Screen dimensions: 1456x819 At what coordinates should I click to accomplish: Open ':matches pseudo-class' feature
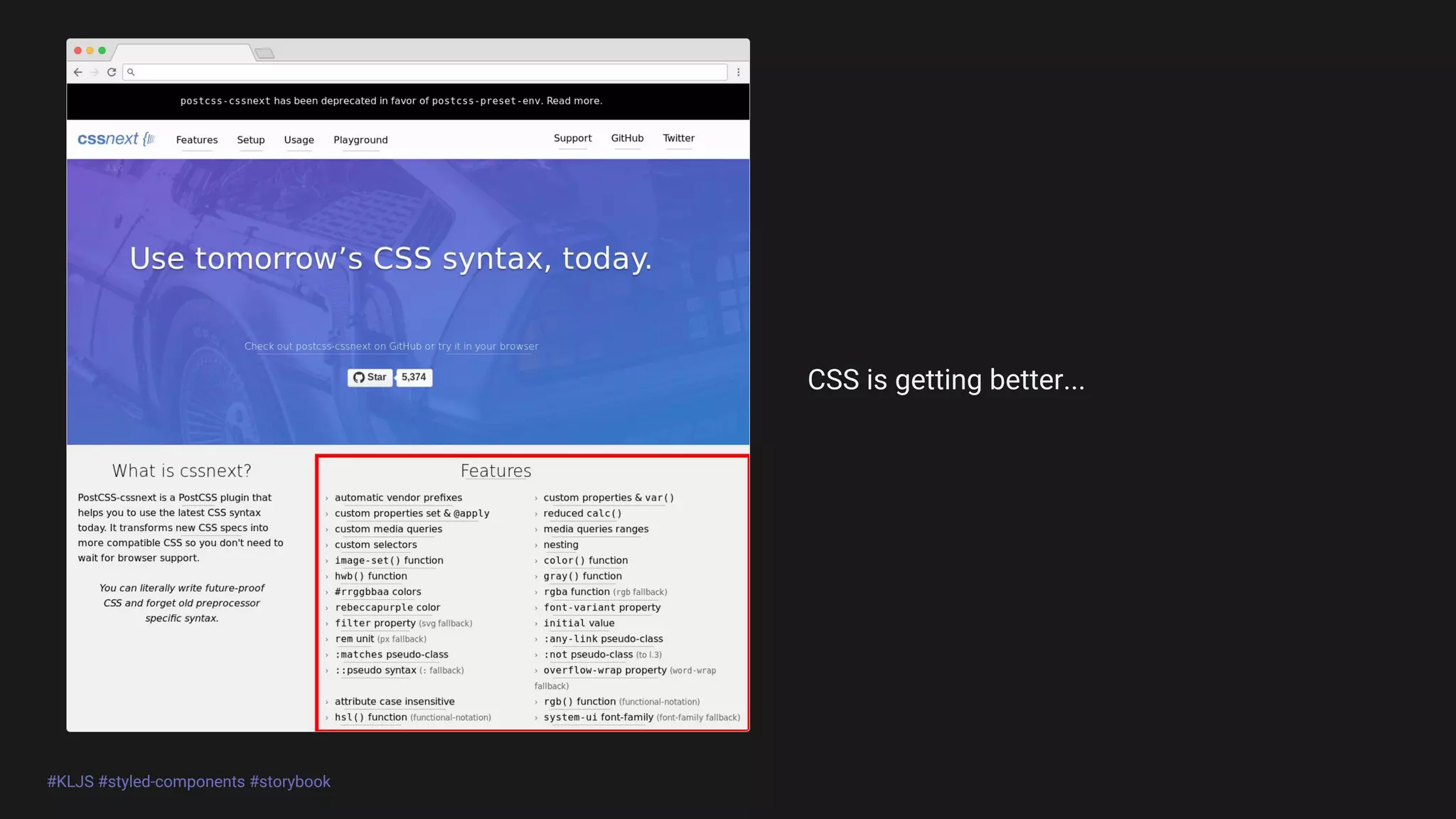click(x=391, y=654)
